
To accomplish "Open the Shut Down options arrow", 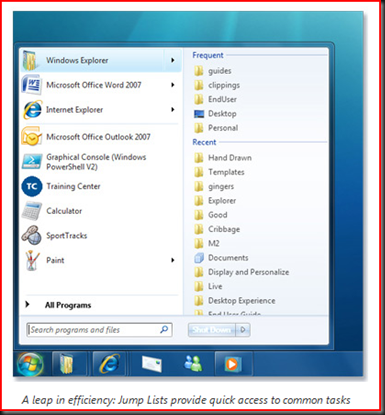I will [243, 330].
